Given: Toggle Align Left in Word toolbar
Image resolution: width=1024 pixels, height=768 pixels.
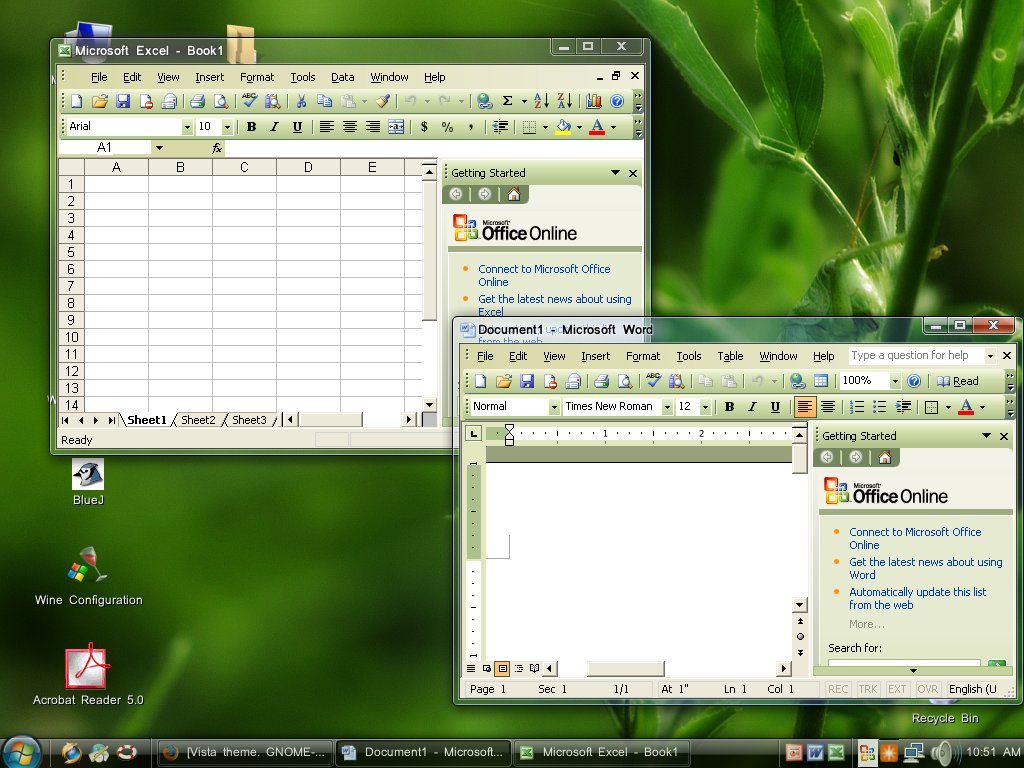Looking at the screenshot, I should [x=805, y=407].
